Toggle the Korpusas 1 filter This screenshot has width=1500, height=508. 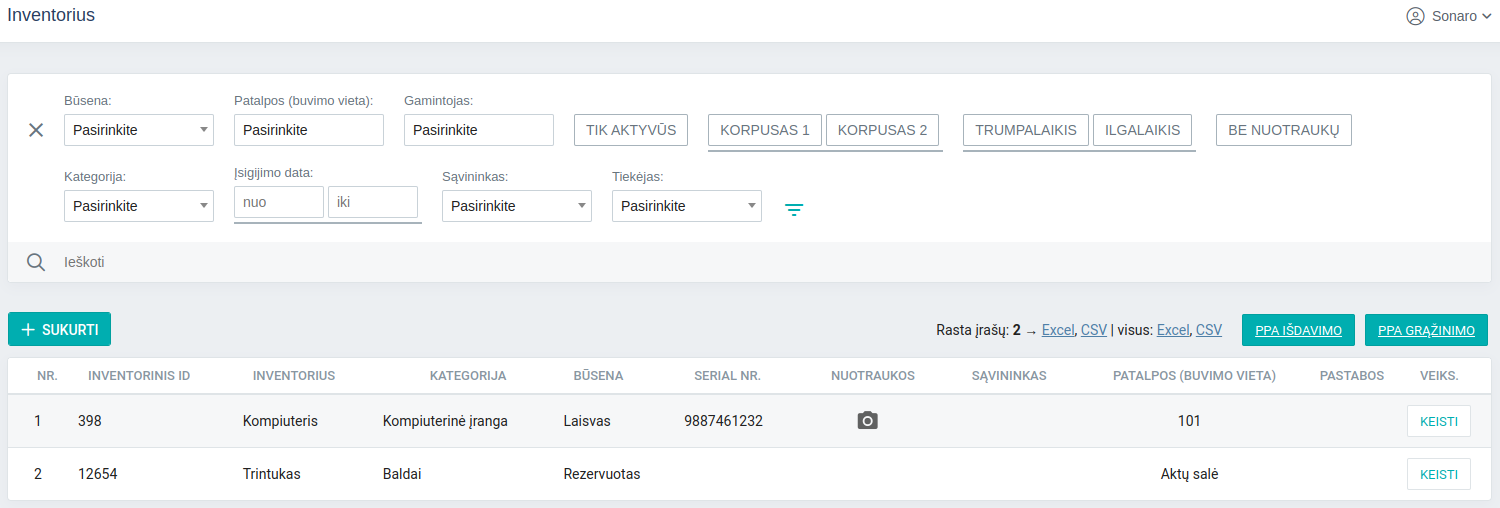point(764,130)
